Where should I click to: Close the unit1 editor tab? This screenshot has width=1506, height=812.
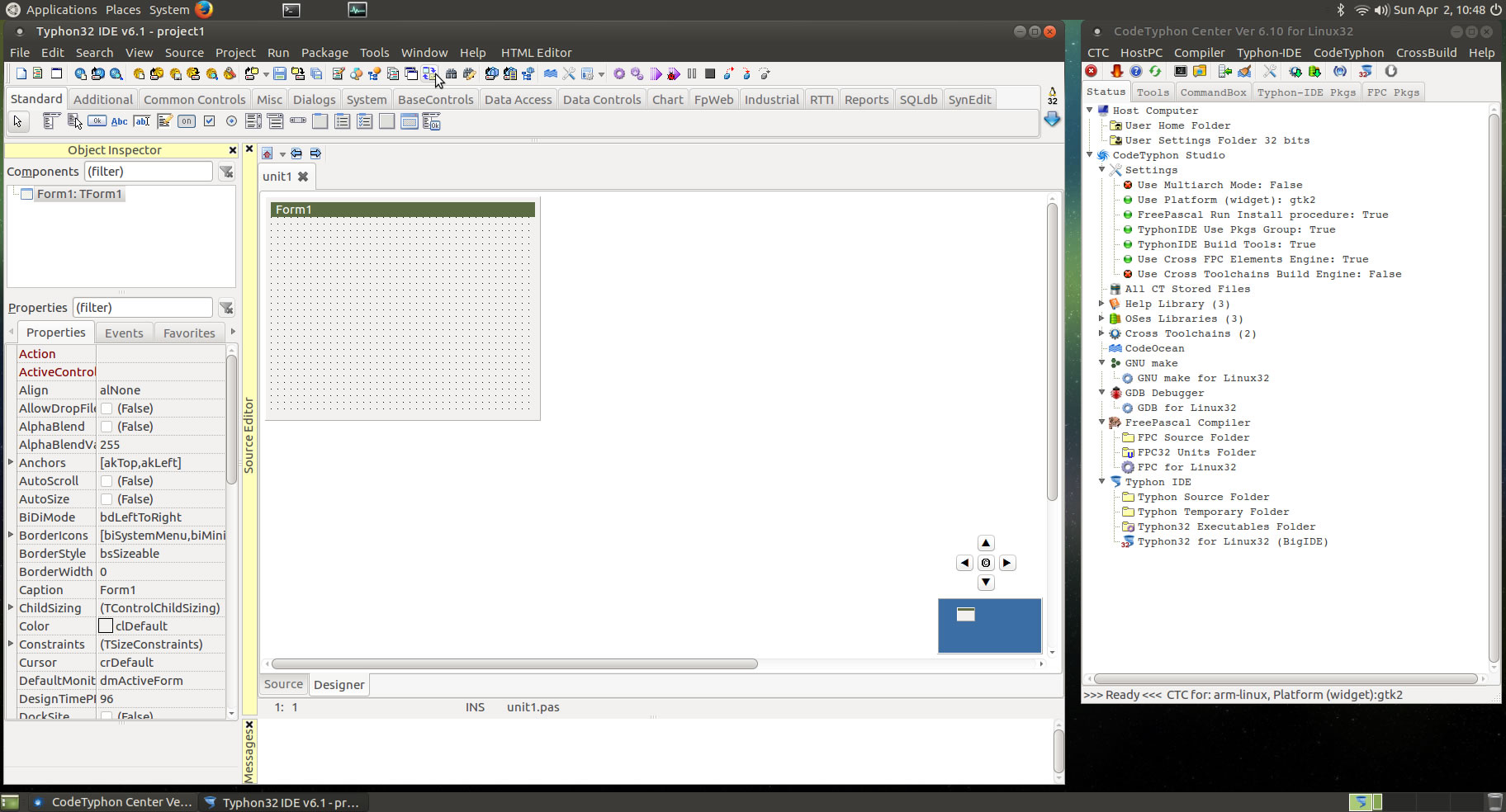coord(303,177)
